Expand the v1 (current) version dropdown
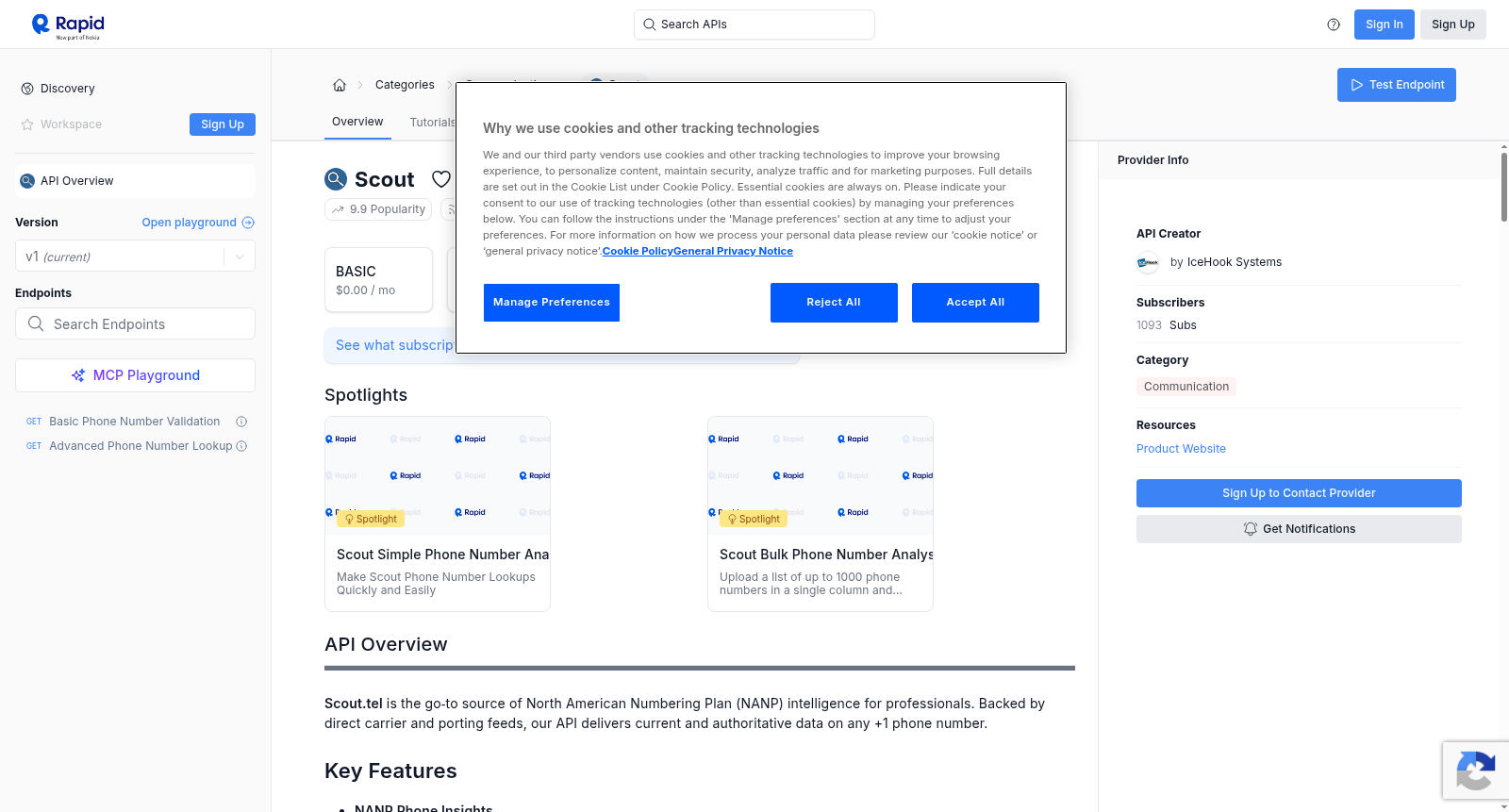Image resolution: width=1509 pixels, height=812 pixels. tap(135, 257)
